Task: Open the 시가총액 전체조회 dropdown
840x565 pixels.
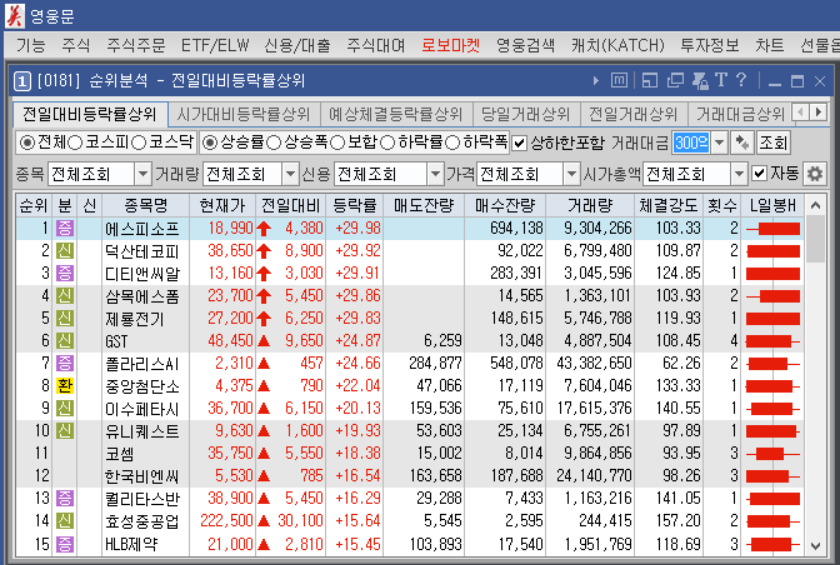Action: coord(739,174)
